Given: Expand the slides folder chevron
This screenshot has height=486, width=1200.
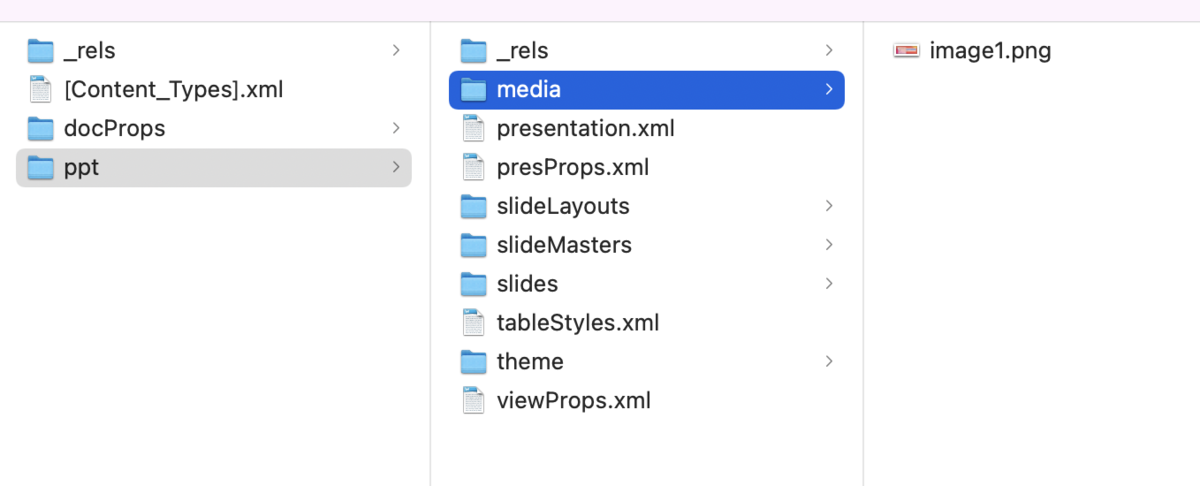Looking at the screenshot, I should coord(829,284).
